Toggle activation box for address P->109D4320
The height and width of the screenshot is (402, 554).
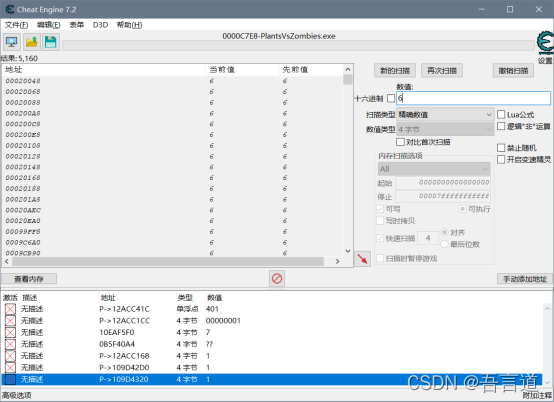point(10,379)
